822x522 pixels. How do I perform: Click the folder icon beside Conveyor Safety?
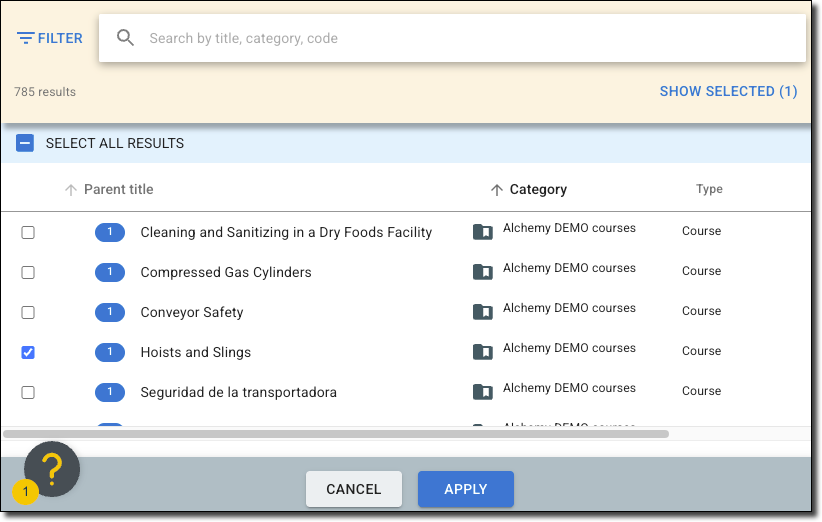coord(483,312)
